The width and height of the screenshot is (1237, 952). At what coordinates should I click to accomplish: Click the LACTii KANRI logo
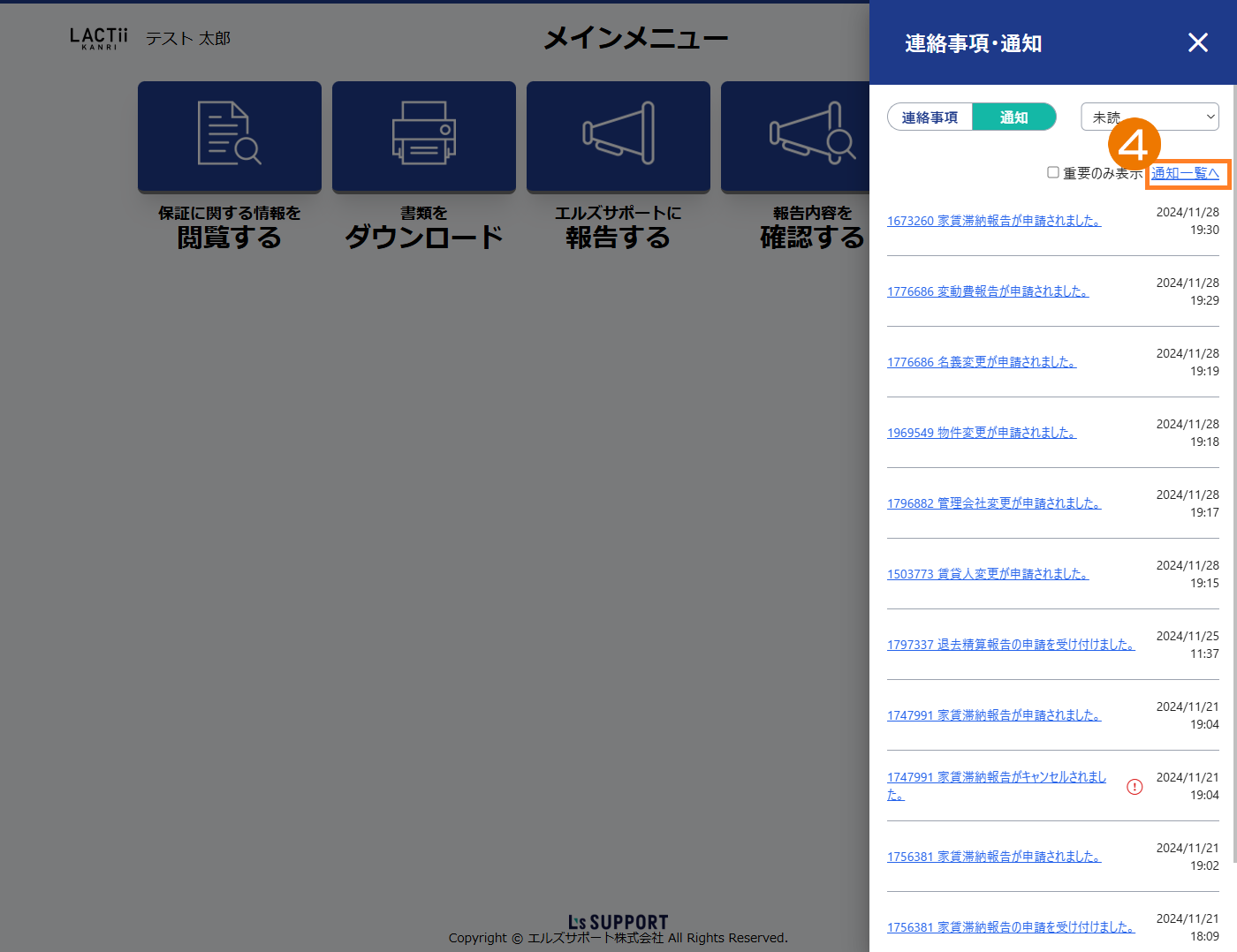[99, 38]
